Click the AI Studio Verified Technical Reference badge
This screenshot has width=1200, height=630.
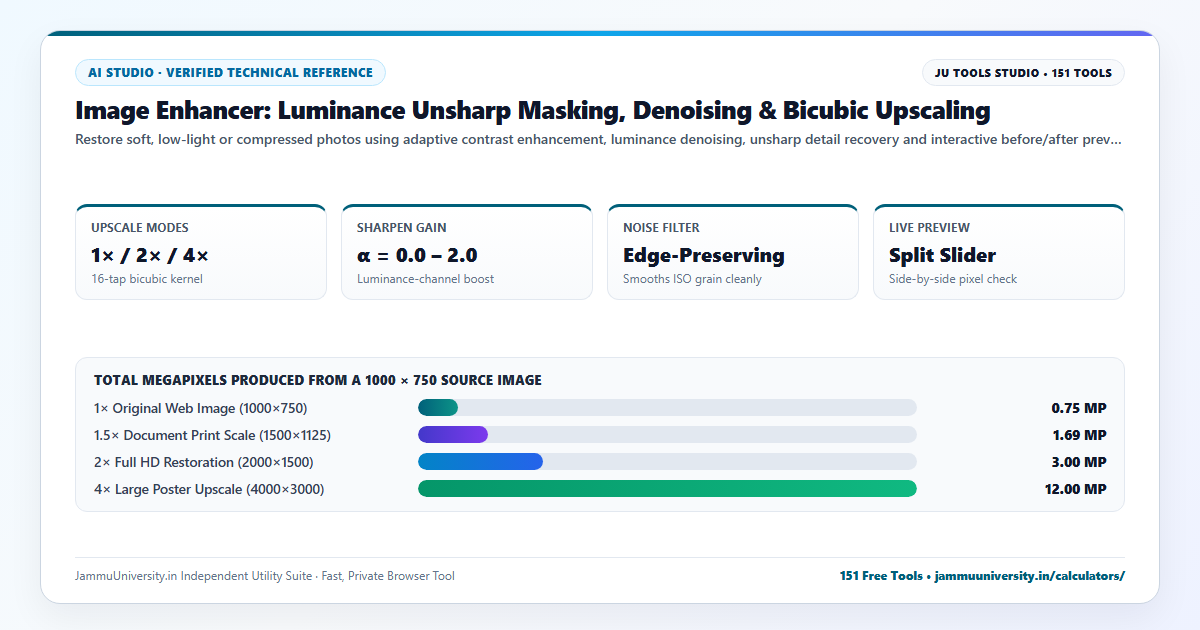[230, 73]
